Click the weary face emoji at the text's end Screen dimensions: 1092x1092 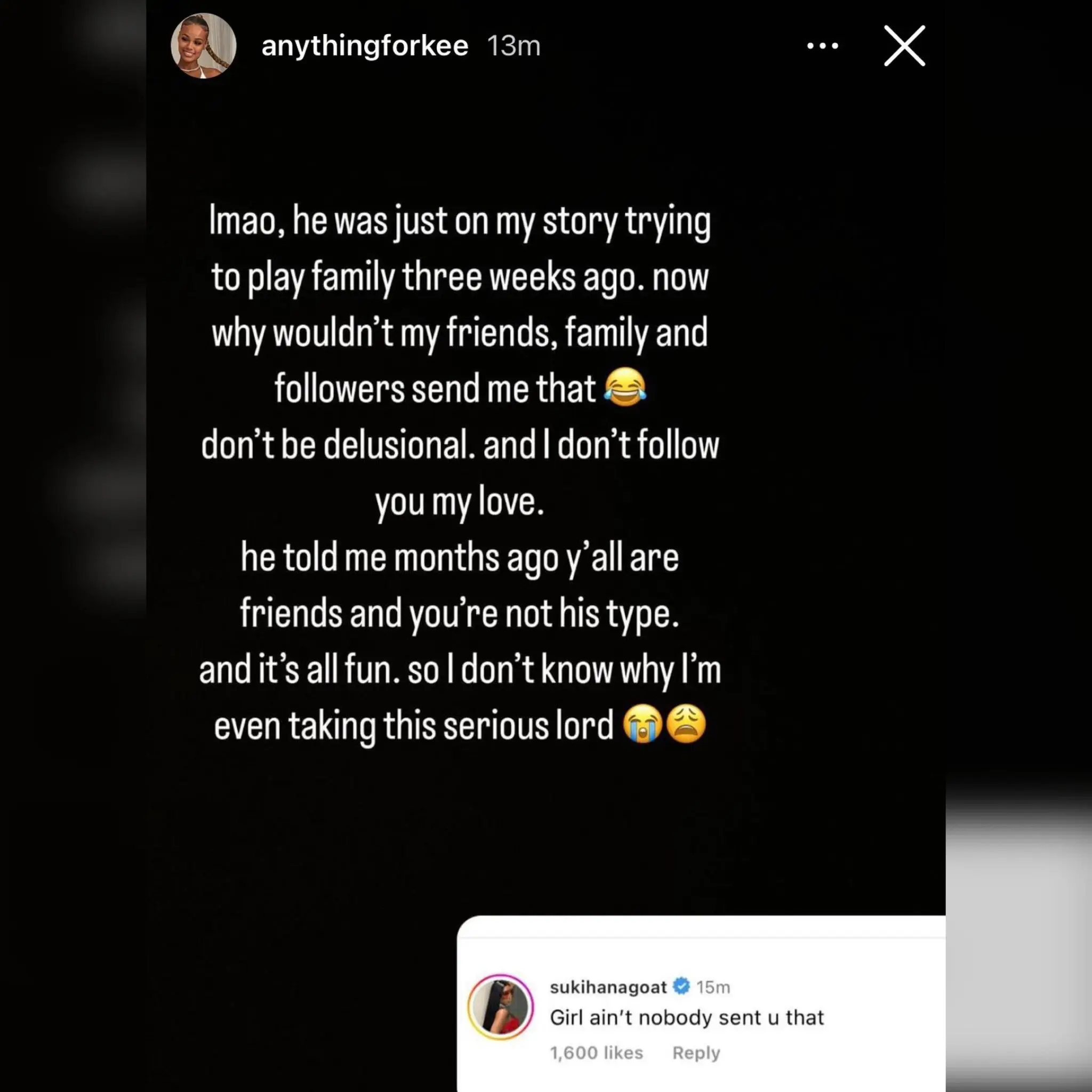686,724
